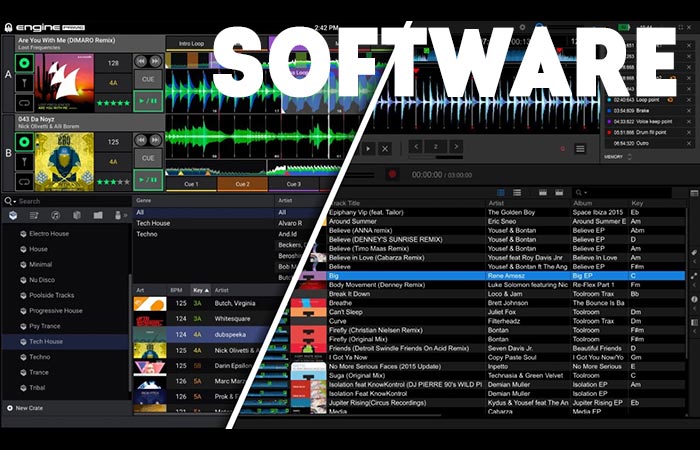700x450 pixels.
Task: Open the music note library icon in Engine Prime
Action: [55, 216]
